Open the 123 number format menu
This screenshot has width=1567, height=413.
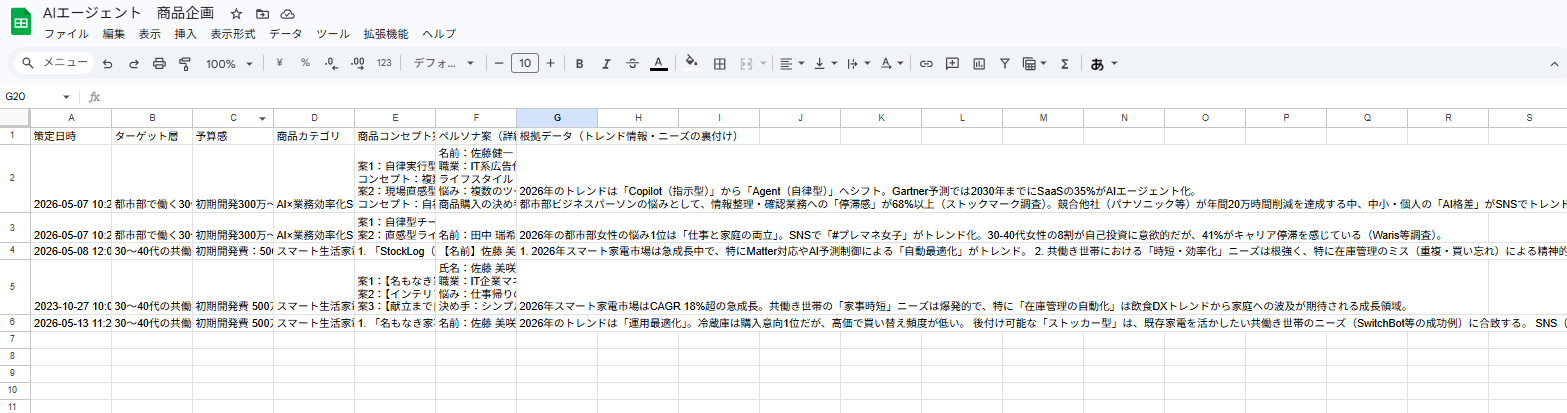tap(384, 63)
